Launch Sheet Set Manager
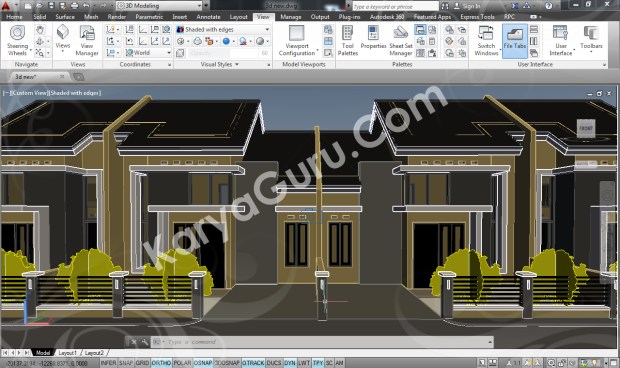This screenshot has height=368, width=620. coord(401,41)
